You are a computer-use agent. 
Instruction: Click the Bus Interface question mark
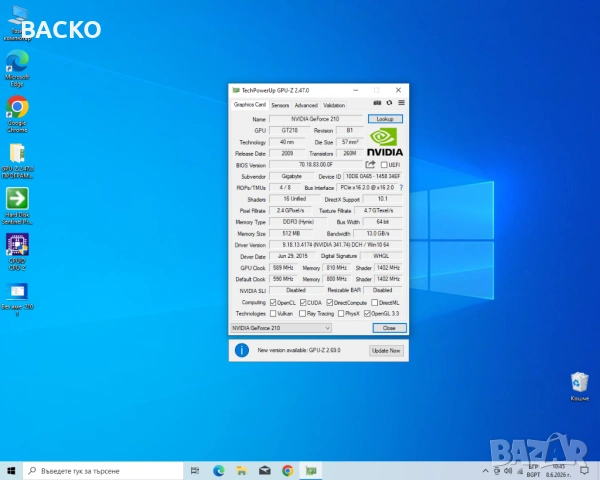pos(401,188)
